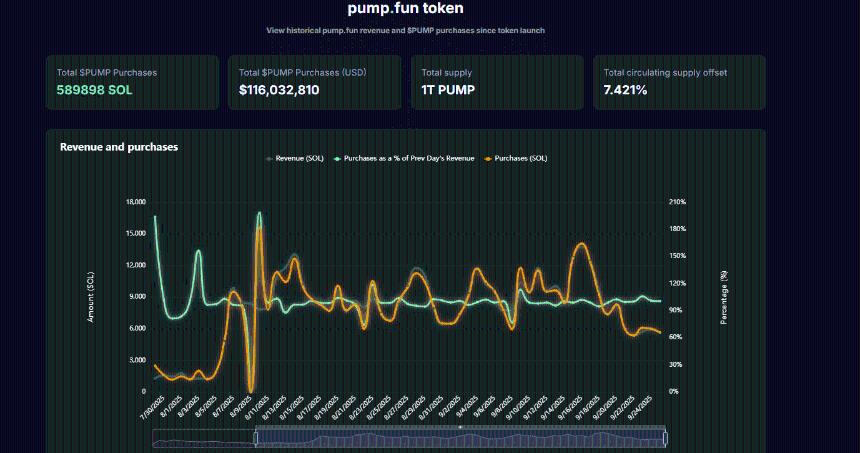Toggle Purchases as a % of Prev Day's Revenue legend
This screenshot has height=453, width=860.
pos(410,159)
